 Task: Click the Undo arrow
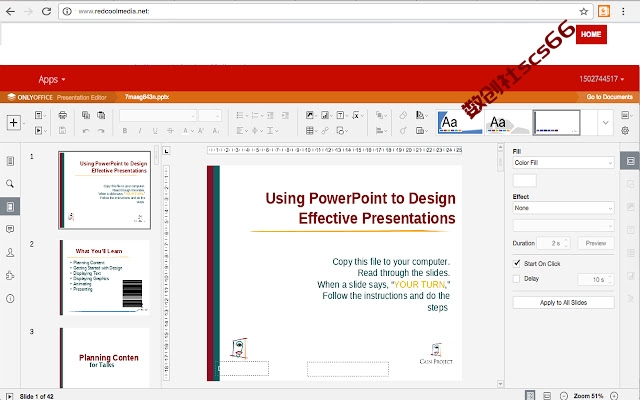point(86,131)
